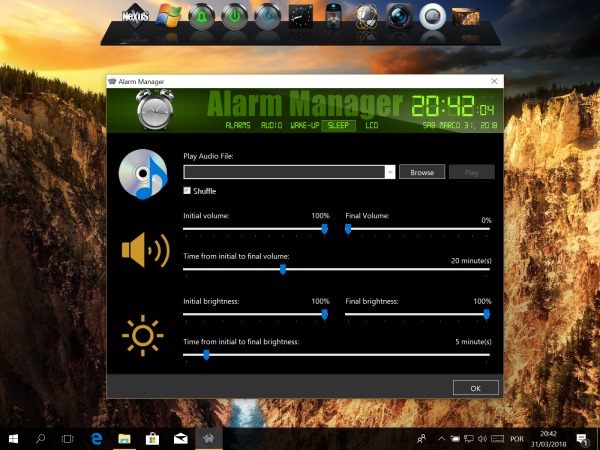This screenshot has height=450, width=600.
Task: Enable the Shuffle checkbox
Action: [x=187, y=191]
